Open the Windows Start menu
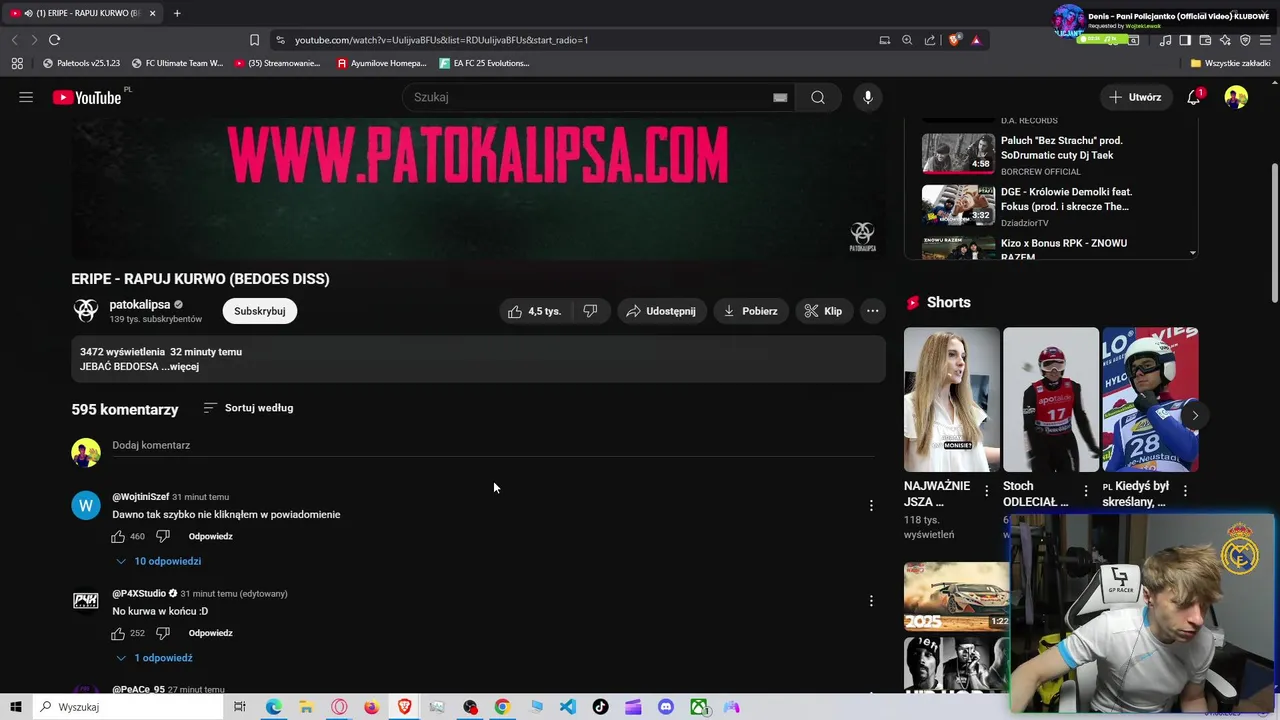 click(16, 707)
